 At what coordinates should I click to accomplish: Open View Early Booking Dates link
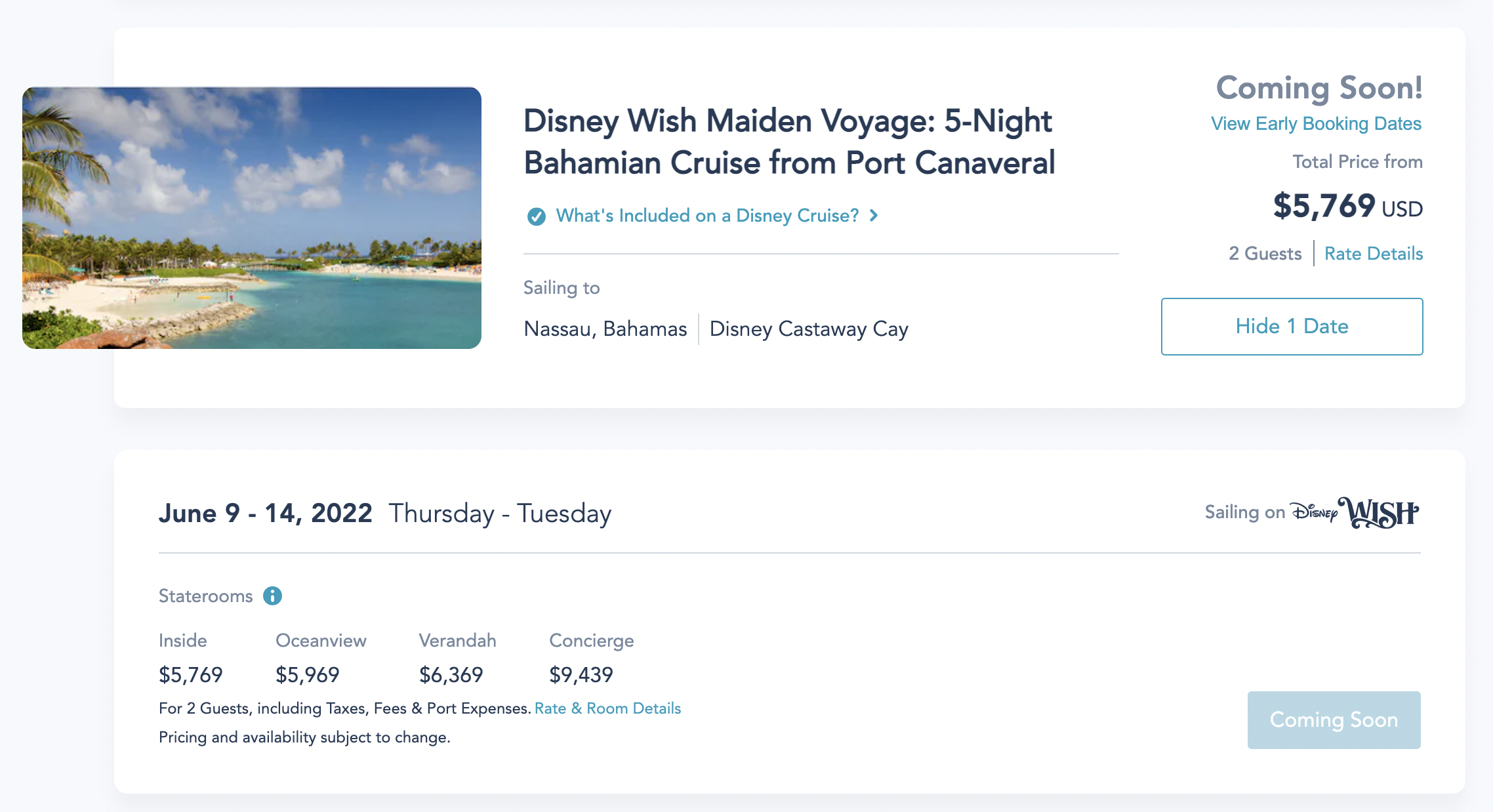[1315, 123]
